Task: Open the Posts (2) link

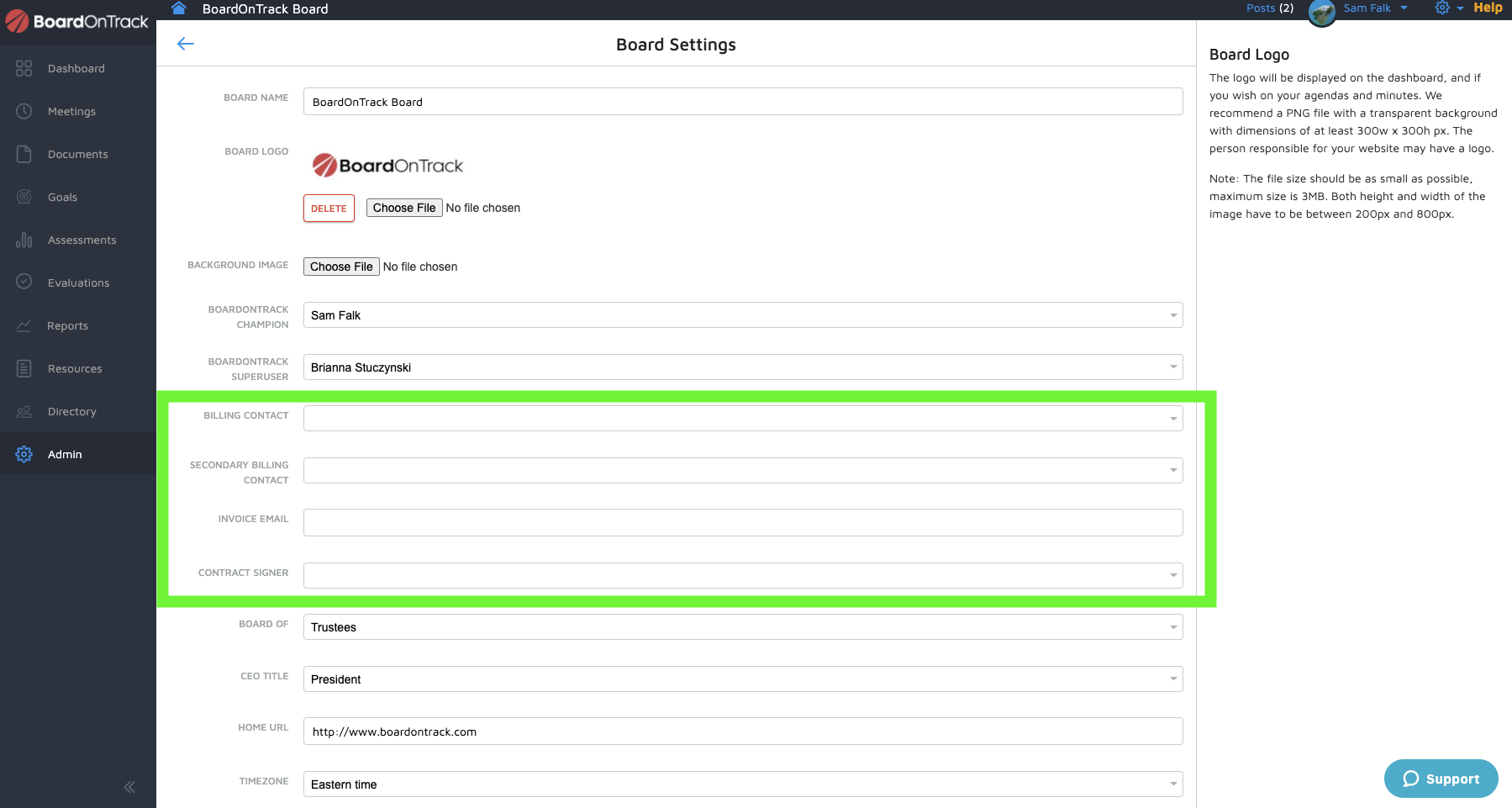Action: click(x=1269, y=8)
